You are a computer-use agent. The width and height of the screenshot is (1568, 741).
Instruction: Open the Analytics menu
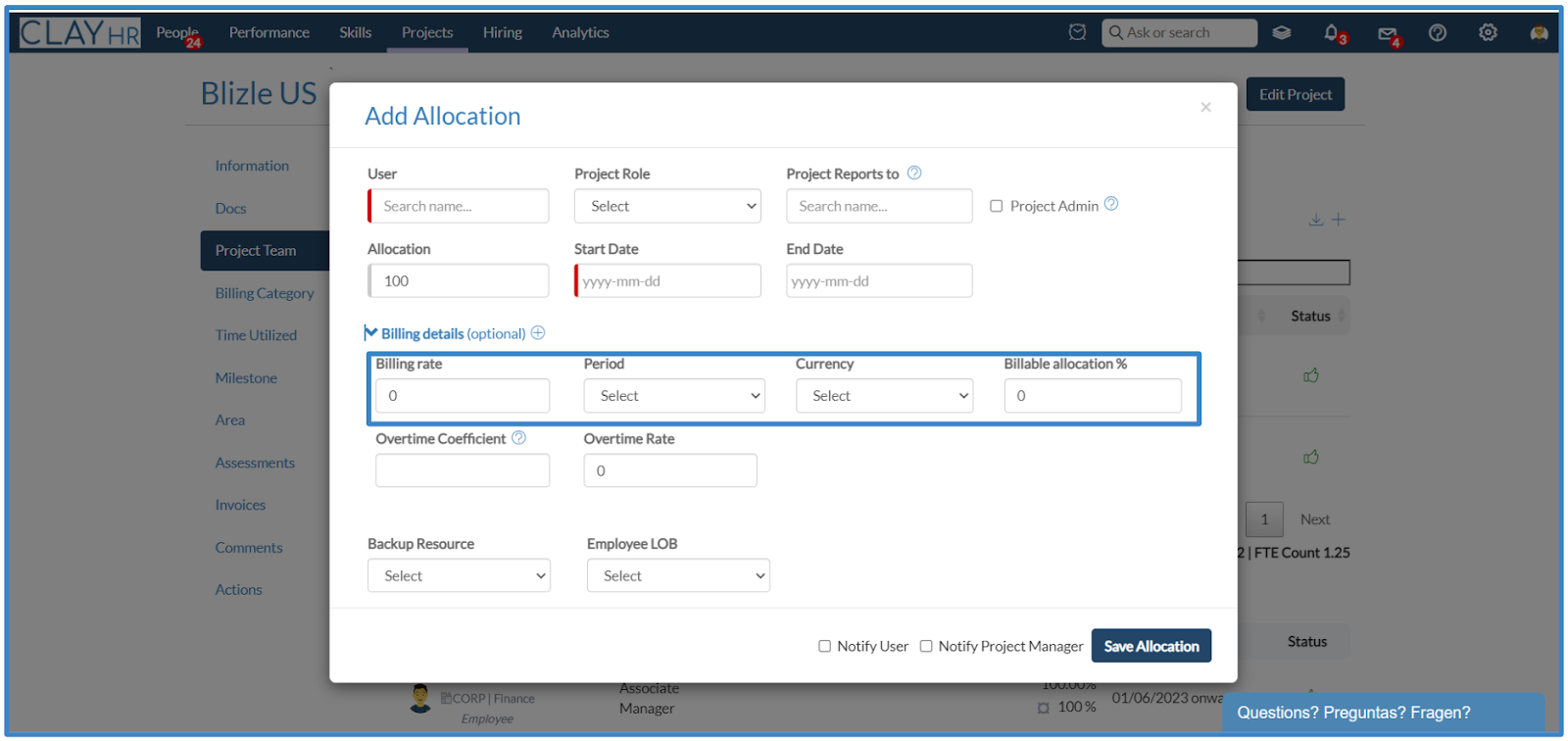click(x=580, y=32)
